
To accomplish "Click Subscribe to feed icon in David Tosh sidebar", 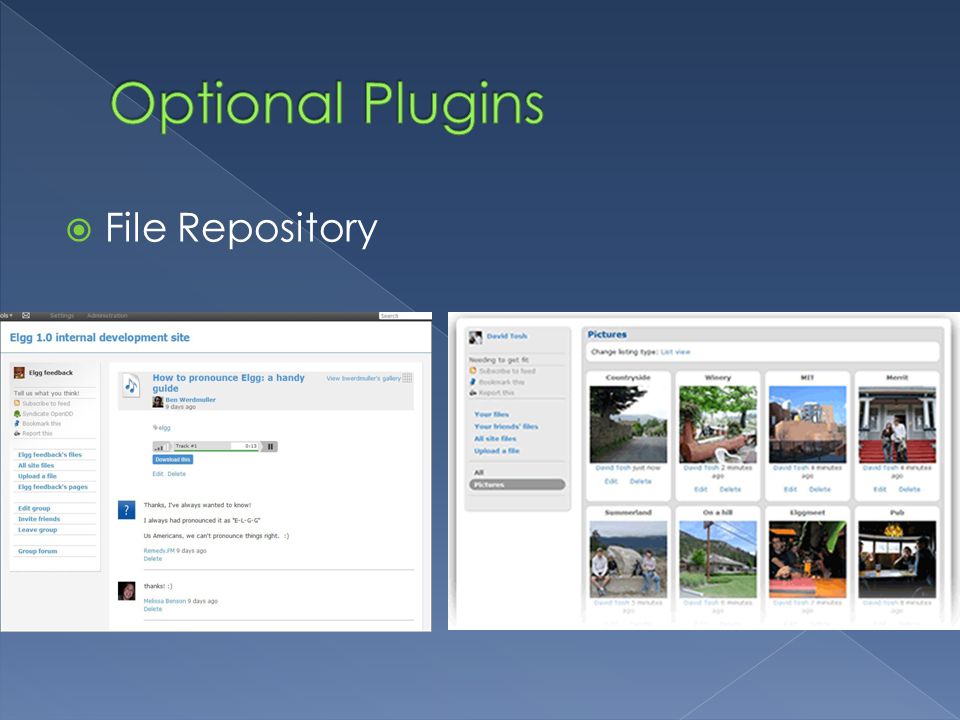I will (473, 371).
